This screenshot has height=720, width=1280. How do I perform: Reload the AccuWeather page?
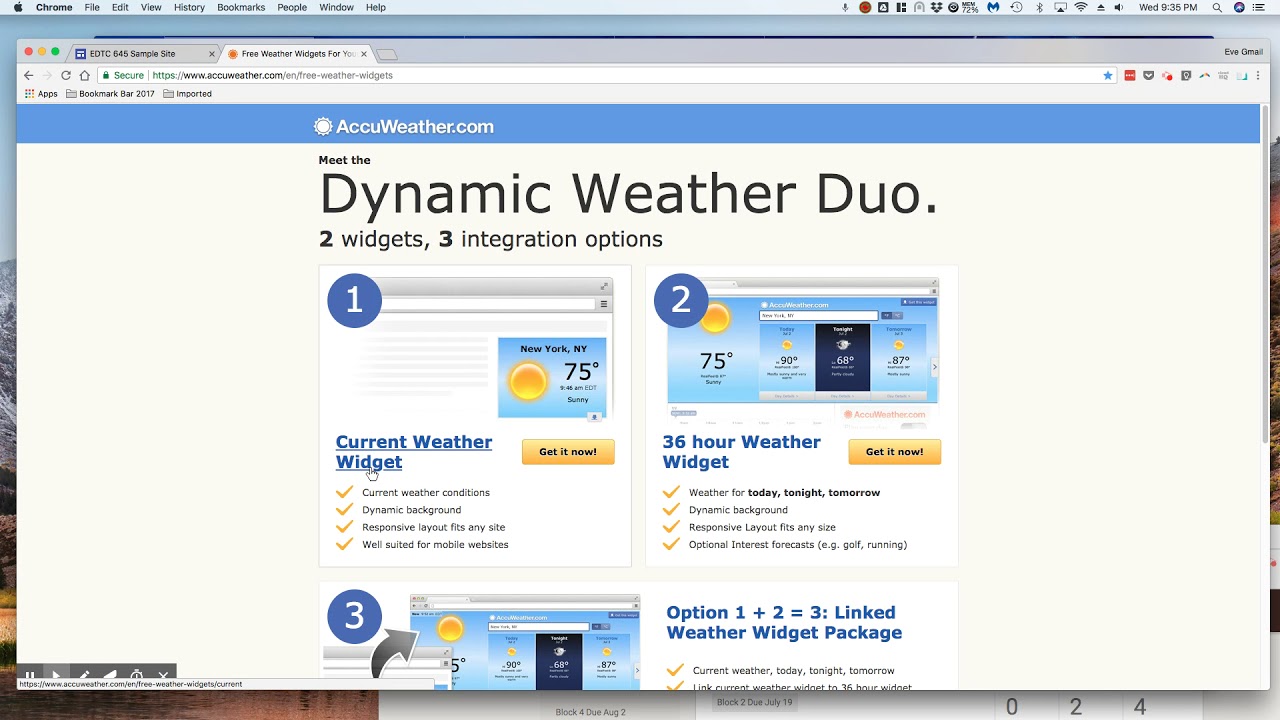tap(66, 75)
